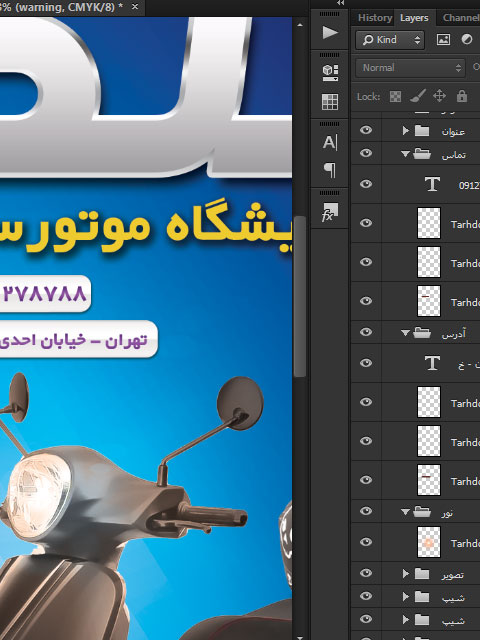Hide the آدرس group with eye icon
The width and height of the screenshot is (480, 640).
366,332
